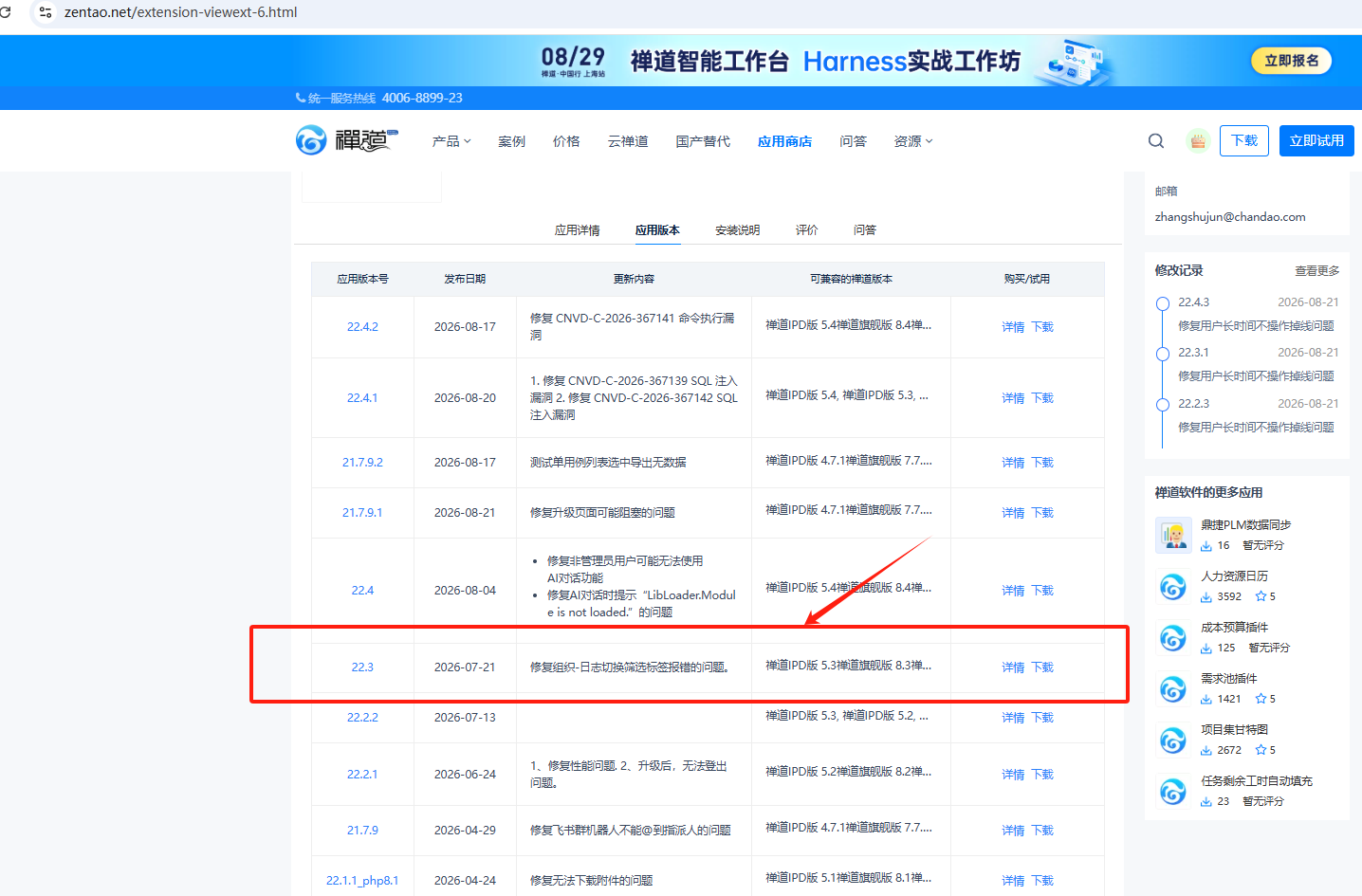The image size is (1362, 896).
Task: Open the 应用商店 nav item
Action: click(x=784, y=141)
